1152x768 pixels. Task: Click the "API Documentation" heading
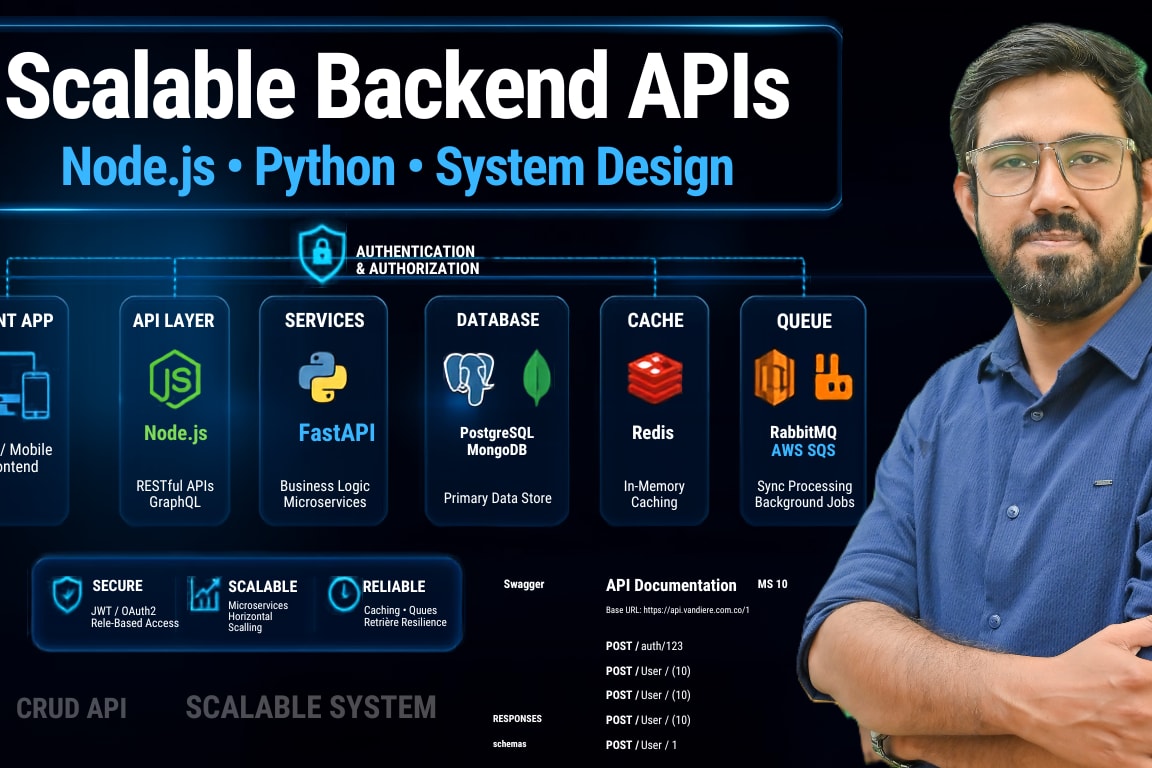point(671,585)
